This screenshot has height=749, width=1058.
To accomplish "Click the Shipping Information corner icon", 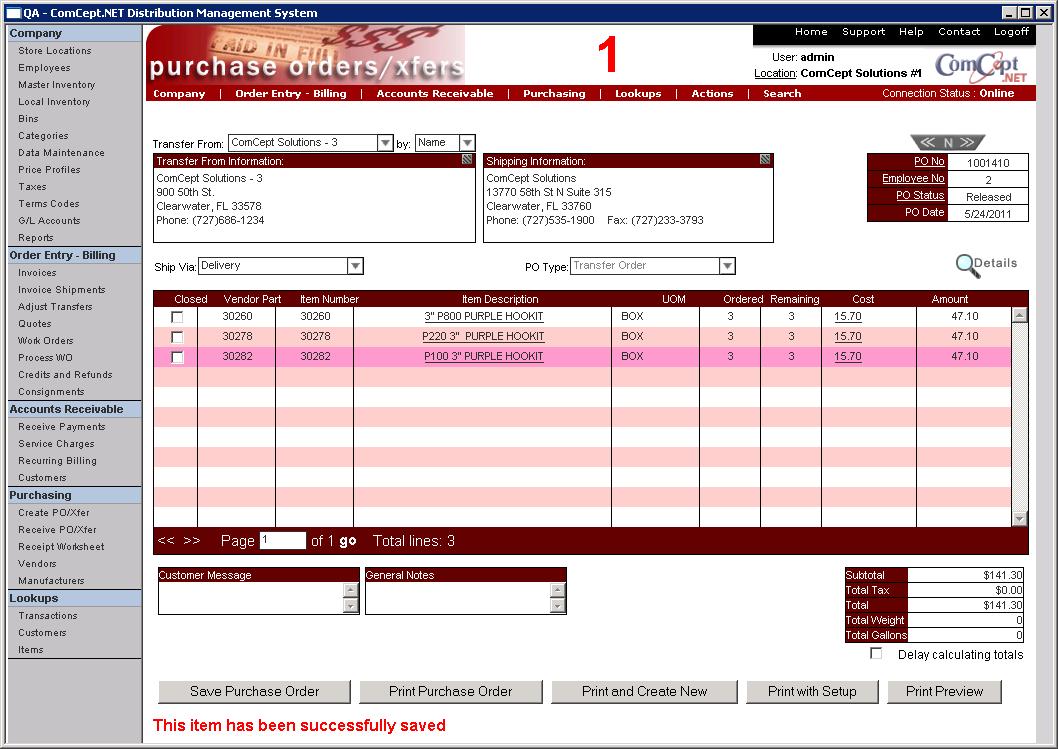I will (x=765, y=160).
